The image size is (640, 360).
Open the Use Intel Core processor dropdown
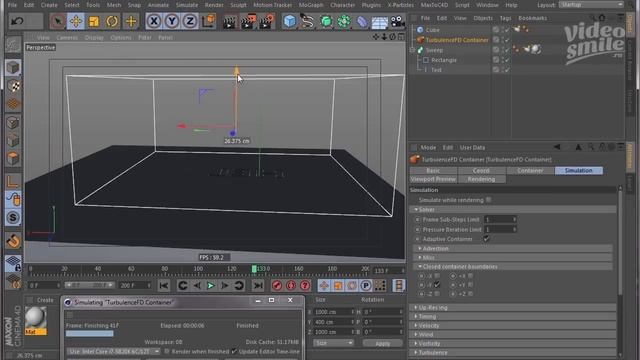coord(113,351)
